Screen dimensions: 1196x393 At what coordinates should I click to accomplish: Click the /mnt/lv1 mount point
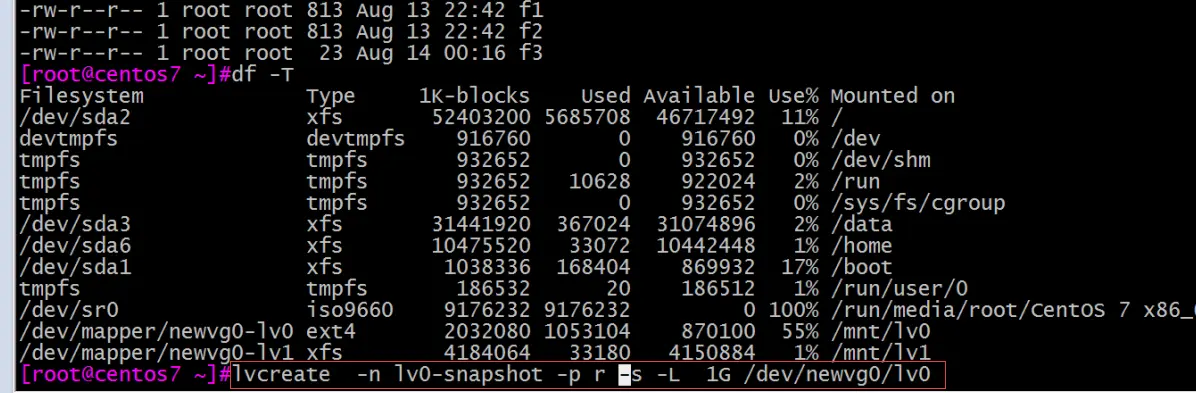tap(880, 353)
